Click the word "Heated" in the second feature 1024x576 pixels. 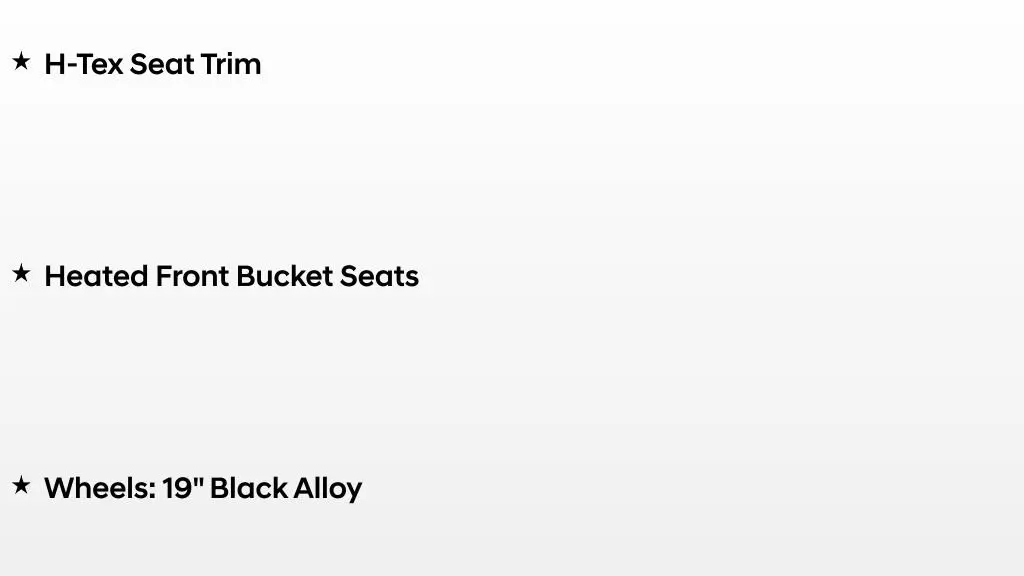(x=96, y=276)
